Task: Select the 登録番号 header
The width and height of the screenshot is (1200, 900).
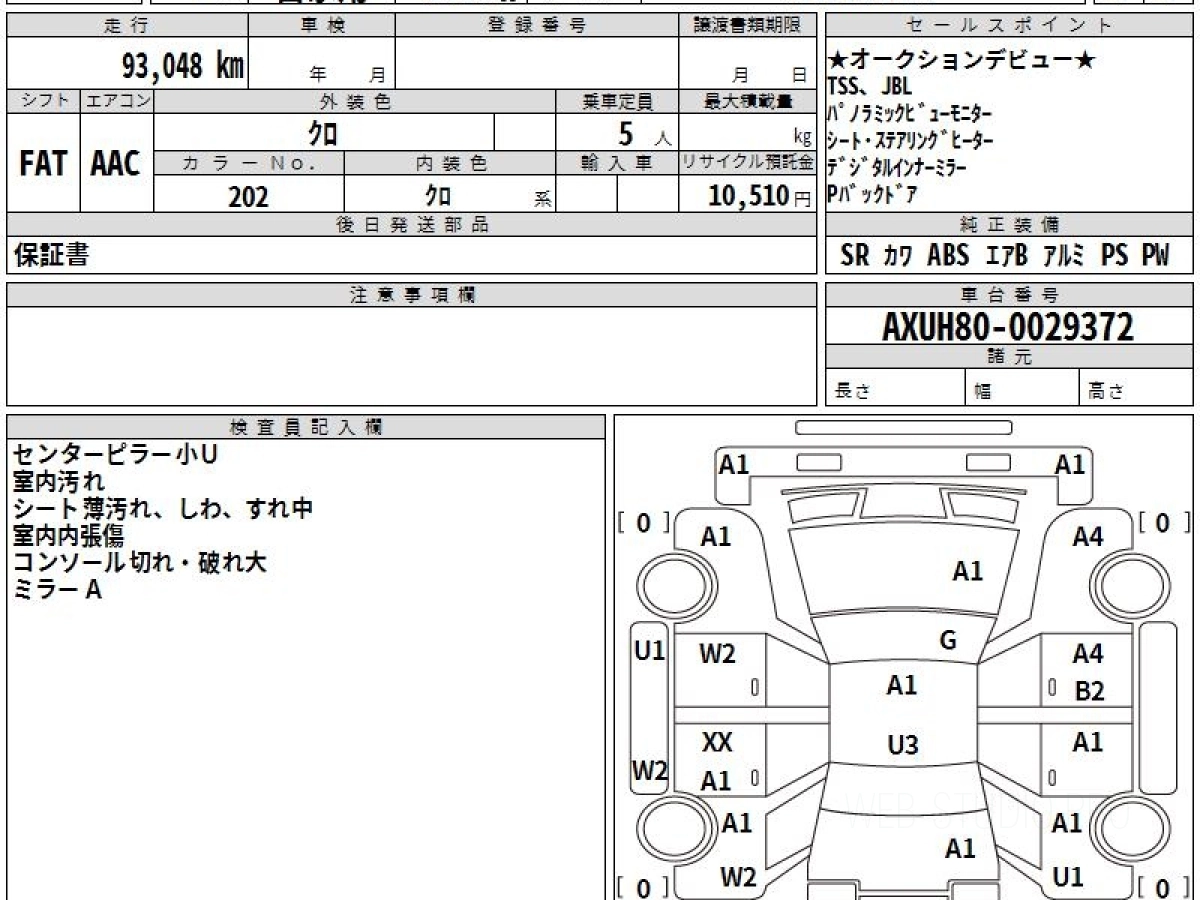Action: (x=537, y=25)
